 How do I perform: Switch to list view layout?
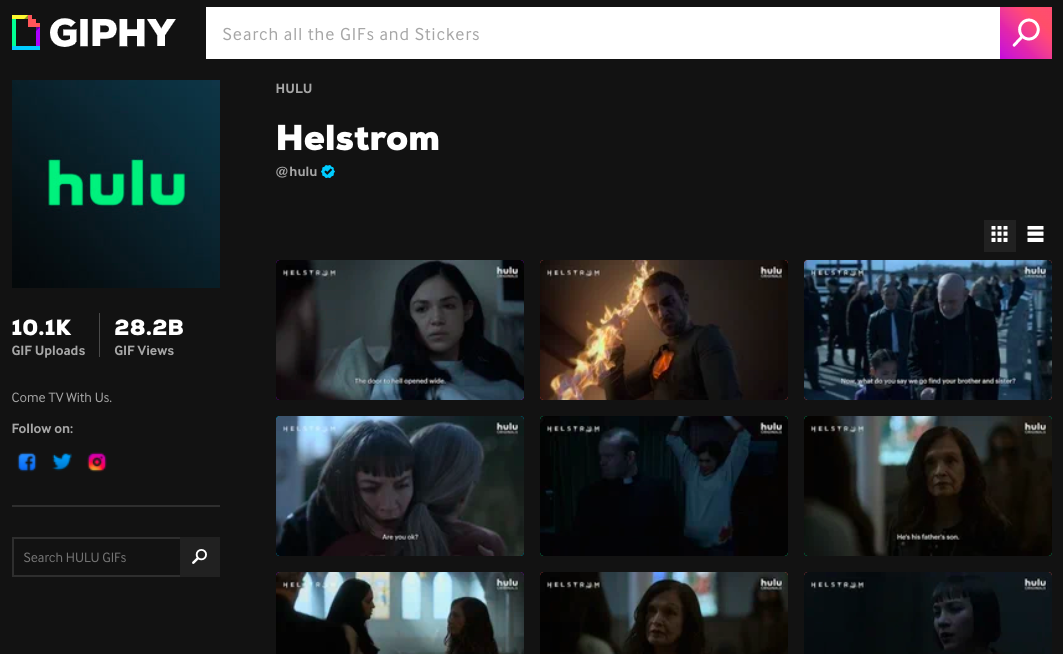click(1035, 234)
